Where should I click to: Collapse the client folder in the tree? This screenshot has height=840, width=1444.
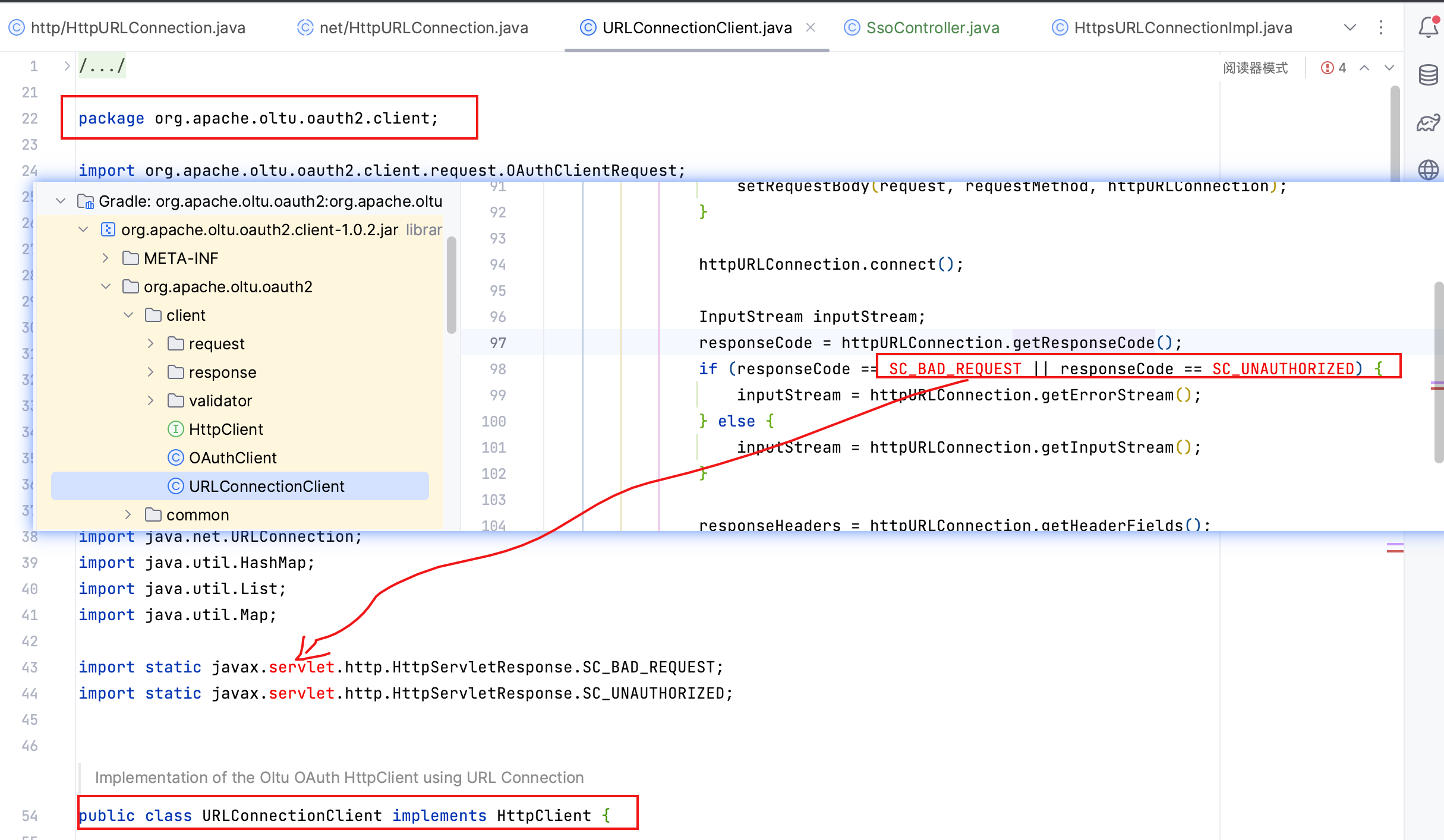point(128,315)
